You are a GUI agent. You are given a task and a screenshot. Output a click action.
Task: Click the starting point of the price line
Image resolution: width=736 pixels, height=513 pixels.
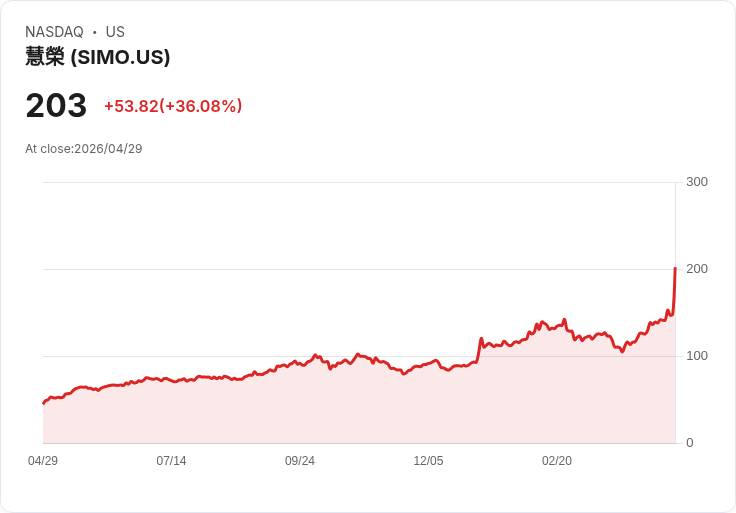(43, 403)
